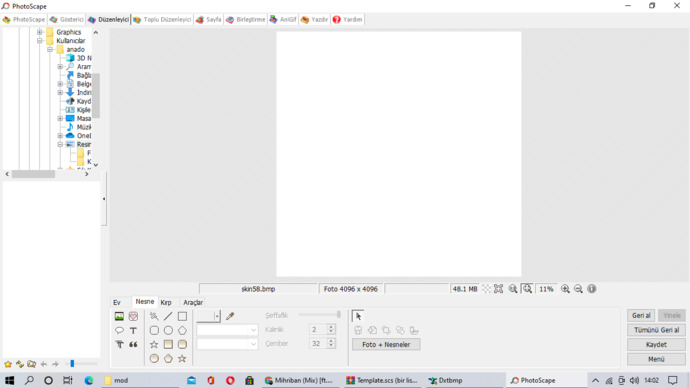Viewport: 690px width, 388px height.
Task: Open the heart icon clipart picker
Action: coord(133,316)
